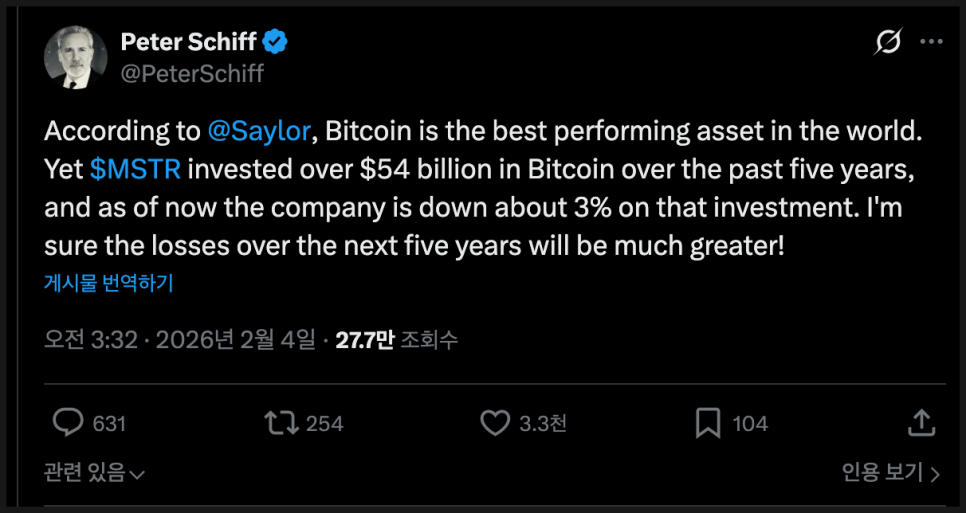The image size is (966, 513).
Task: Repost this tweet using the arrows icon
Action: point(281,423)
